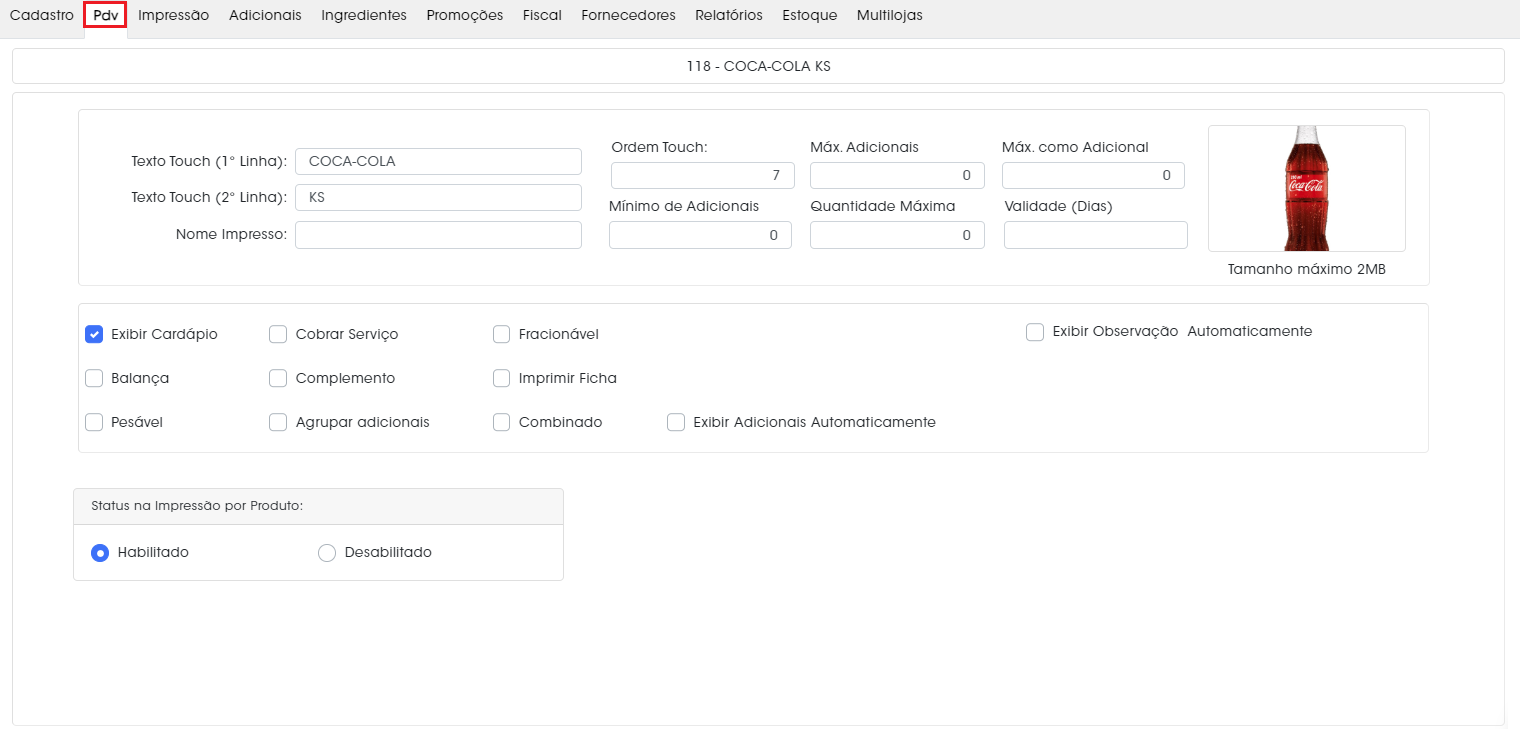Image resolution: width=1520 pixels, height=743 pixels.
Task: Focus the Nome Impresso input field
Action: tap(438, 235)
